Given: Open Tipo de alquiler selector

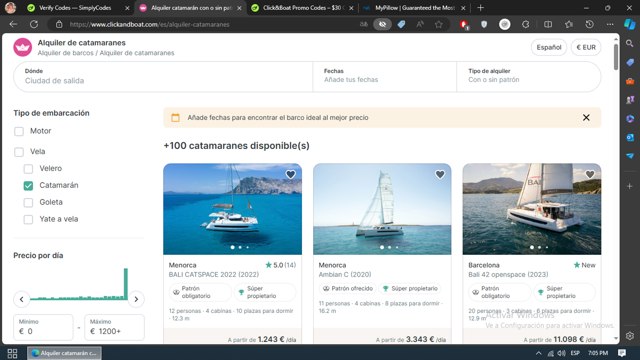Looking at the screenshot, I should point(529,76).
